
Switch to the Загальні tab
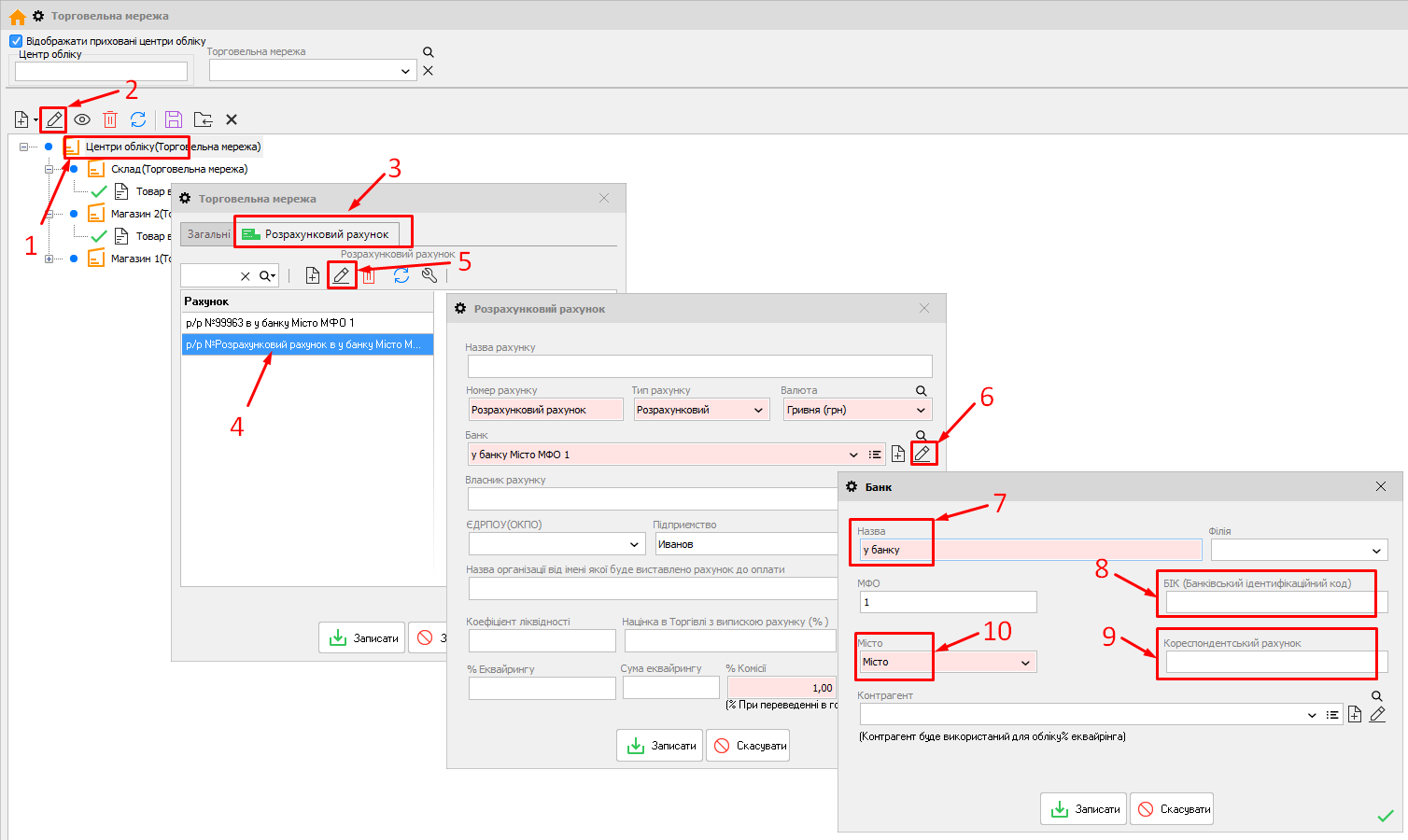207,234
